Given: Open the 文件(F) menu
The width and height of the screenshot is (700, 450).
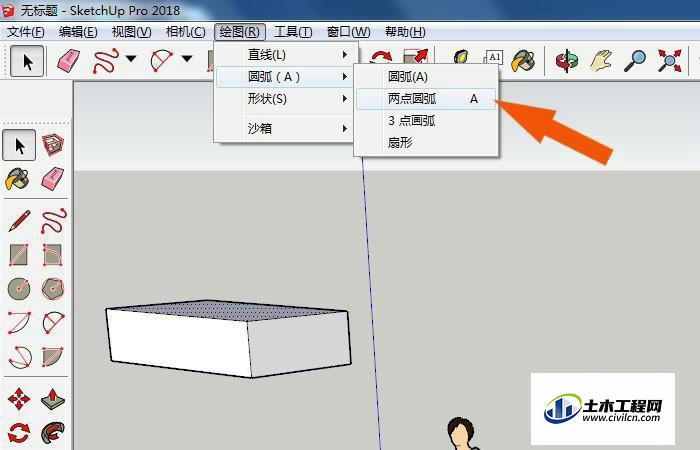Looking at the screenshot, I should pyautogui.click(x=26, y=32).
